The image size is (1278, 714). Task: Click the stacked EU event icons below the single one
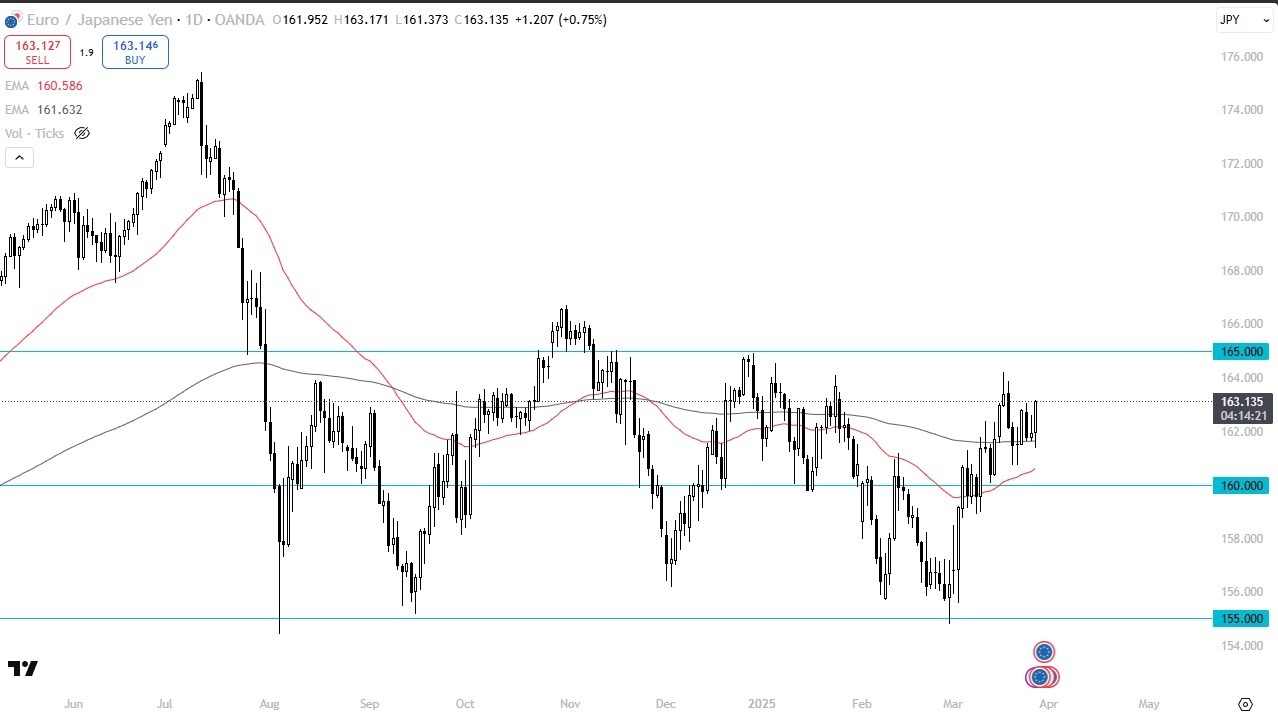pos(1042,677)
